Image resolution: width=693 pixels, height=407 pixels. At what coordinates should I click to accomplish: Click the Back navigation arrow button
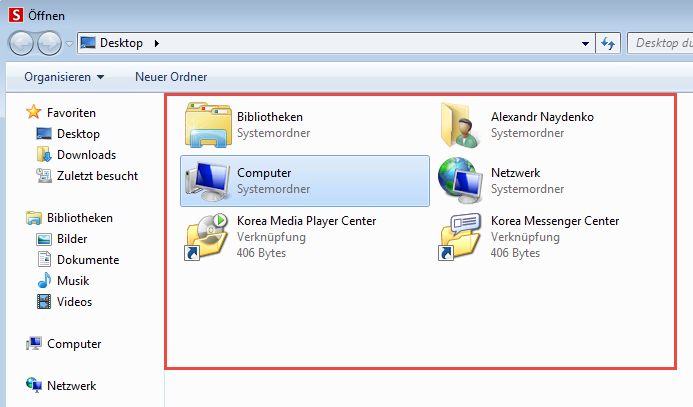21,43
